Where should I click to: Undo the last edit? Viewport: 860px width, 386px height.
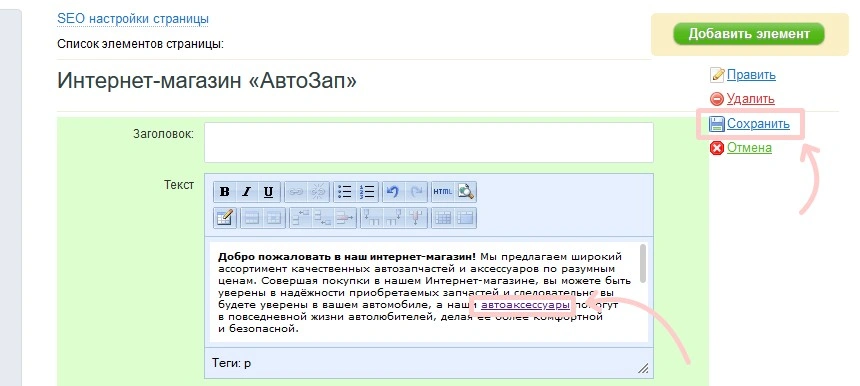coord(393,192)
